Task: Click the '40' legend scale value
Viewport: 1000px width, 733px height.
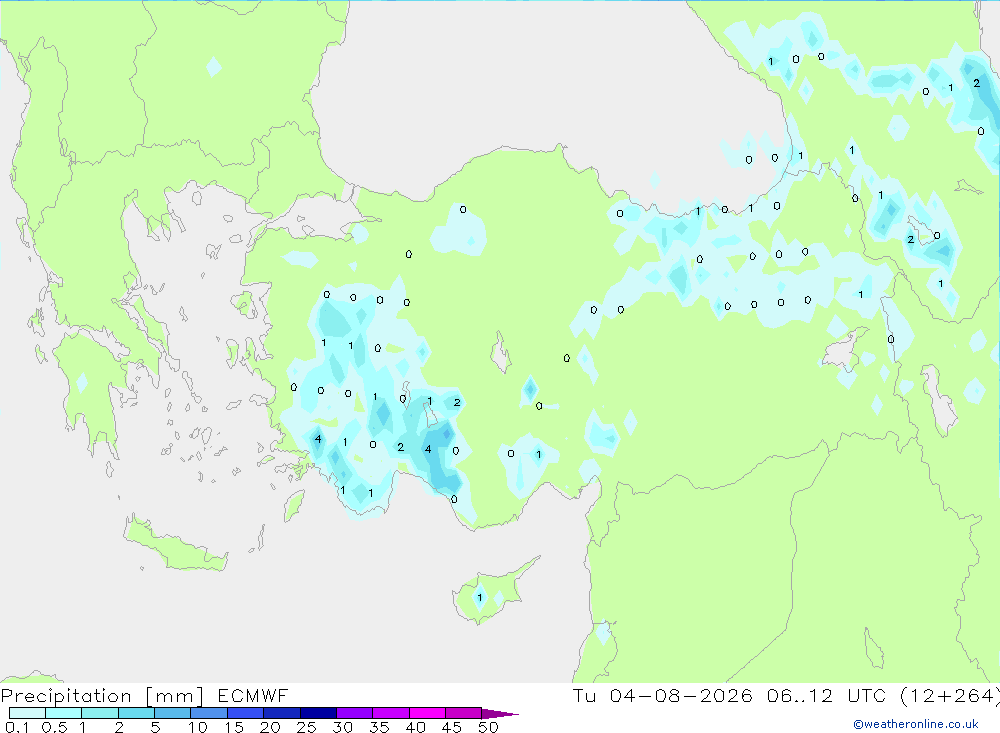Action: tap(416, 727)
